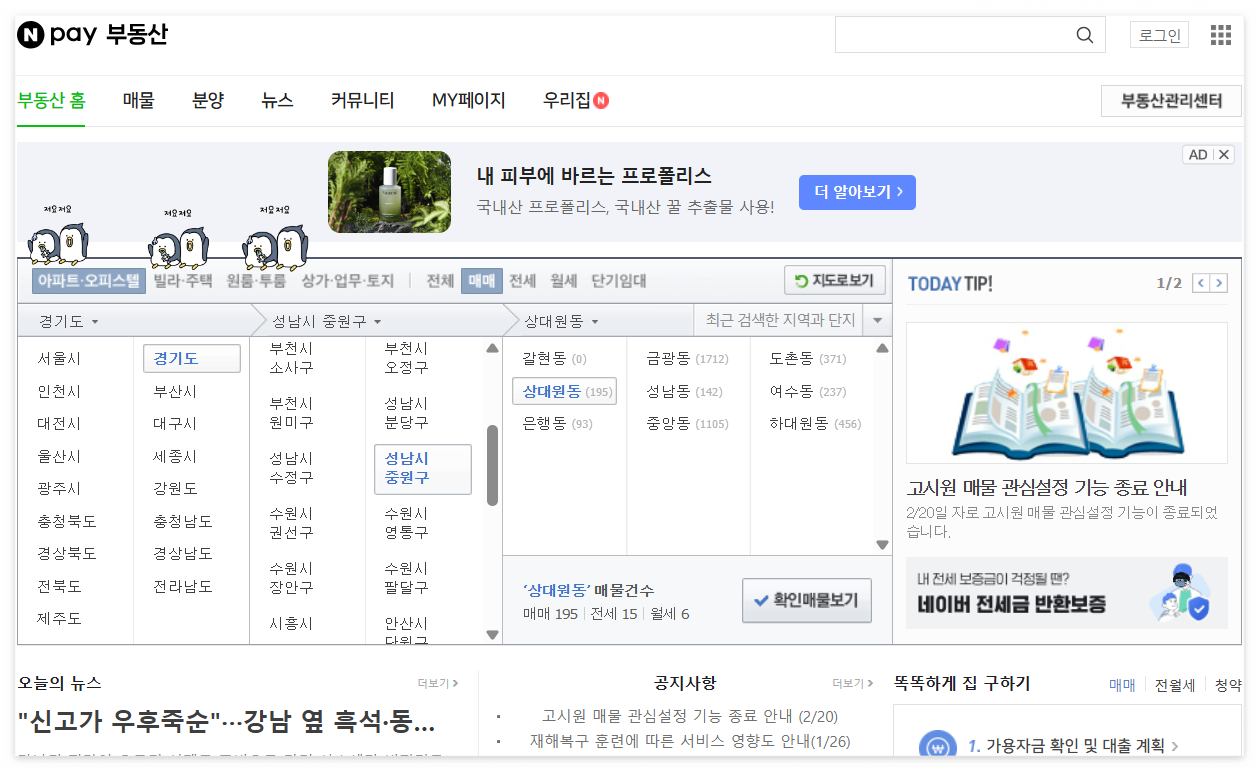Close the ad with the X icon
The width and height of the screenshot is (1259, 771).
(x=1224, y=154)
